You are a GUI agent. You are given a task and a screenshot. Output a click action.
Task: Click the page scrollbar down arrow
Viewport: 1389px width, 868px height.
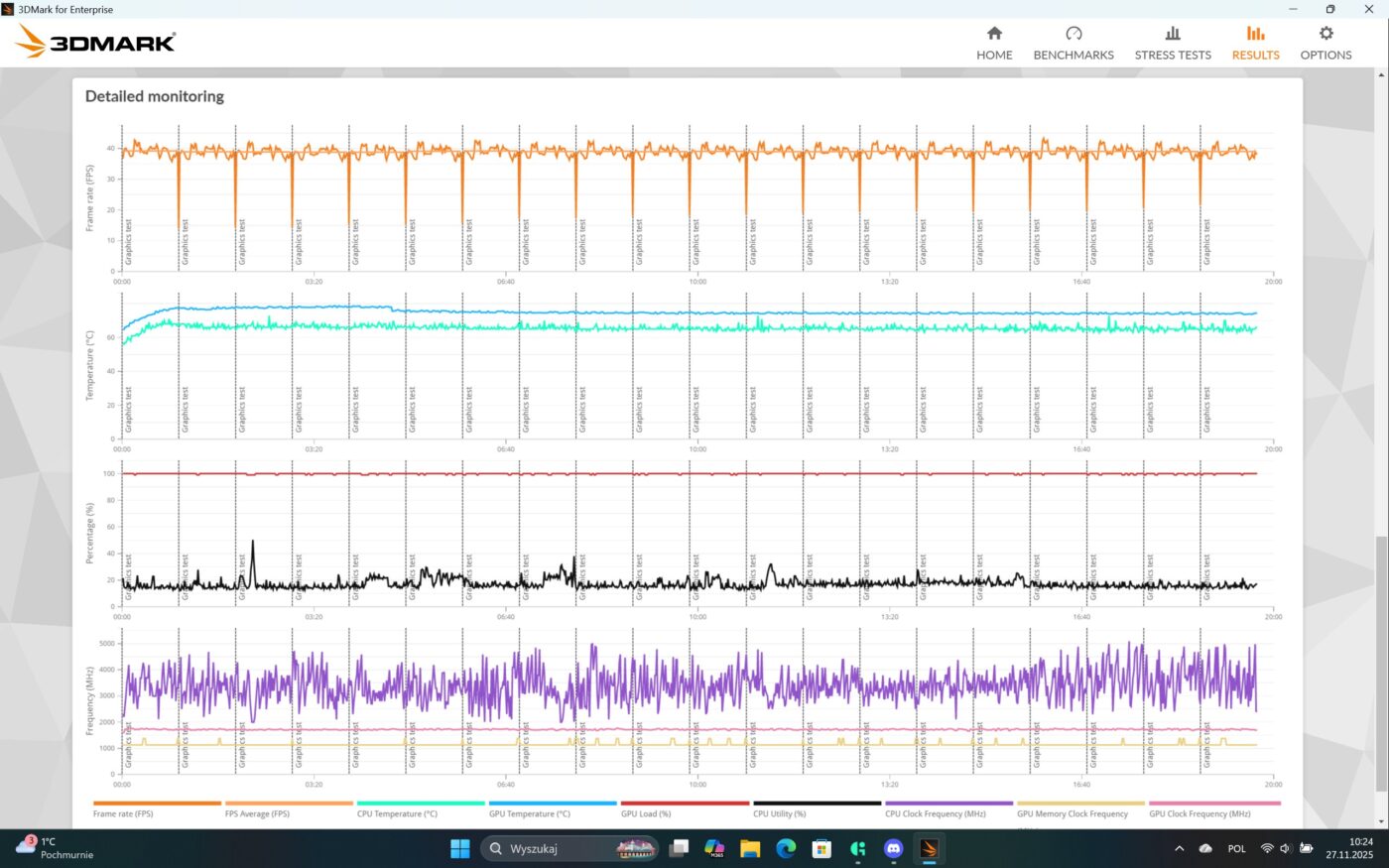pyautogui.click(x=1382, y=821)
